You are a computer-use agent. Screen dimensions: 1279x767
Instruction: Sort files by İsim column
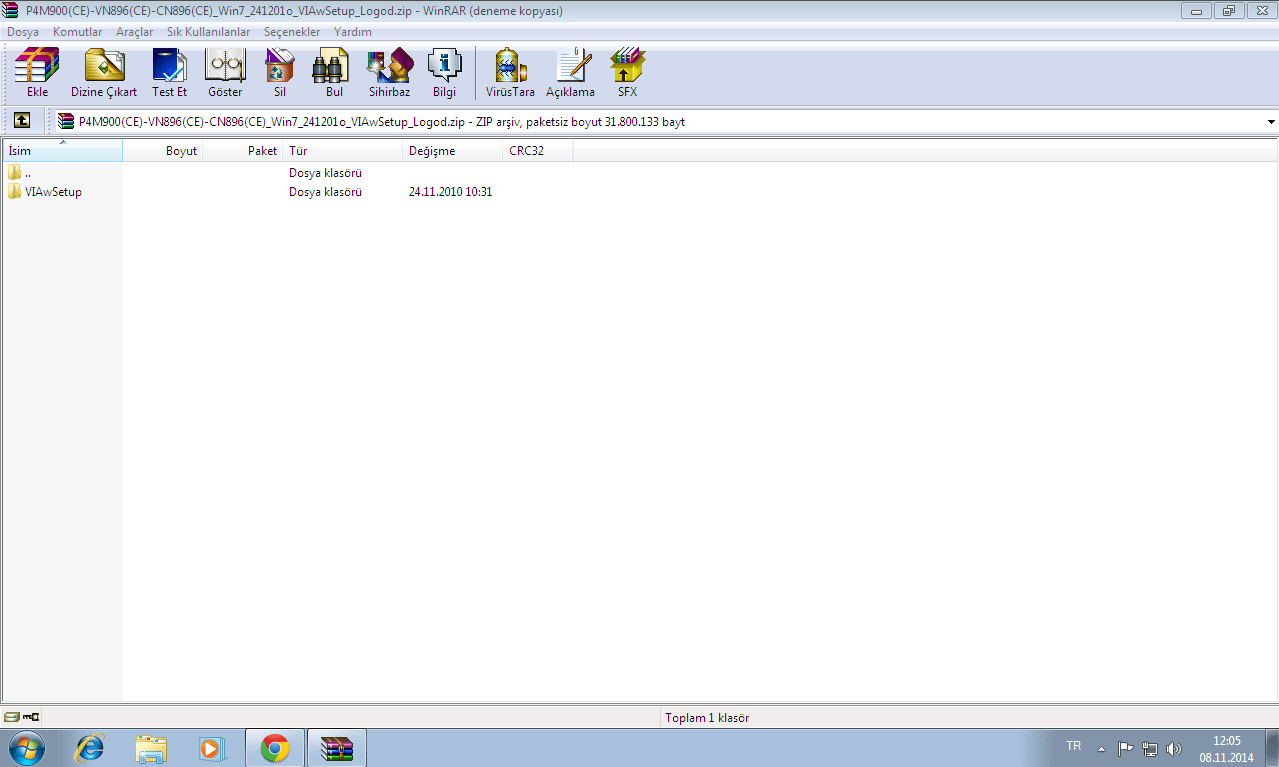pyautogui.click(x=62, y=151)
